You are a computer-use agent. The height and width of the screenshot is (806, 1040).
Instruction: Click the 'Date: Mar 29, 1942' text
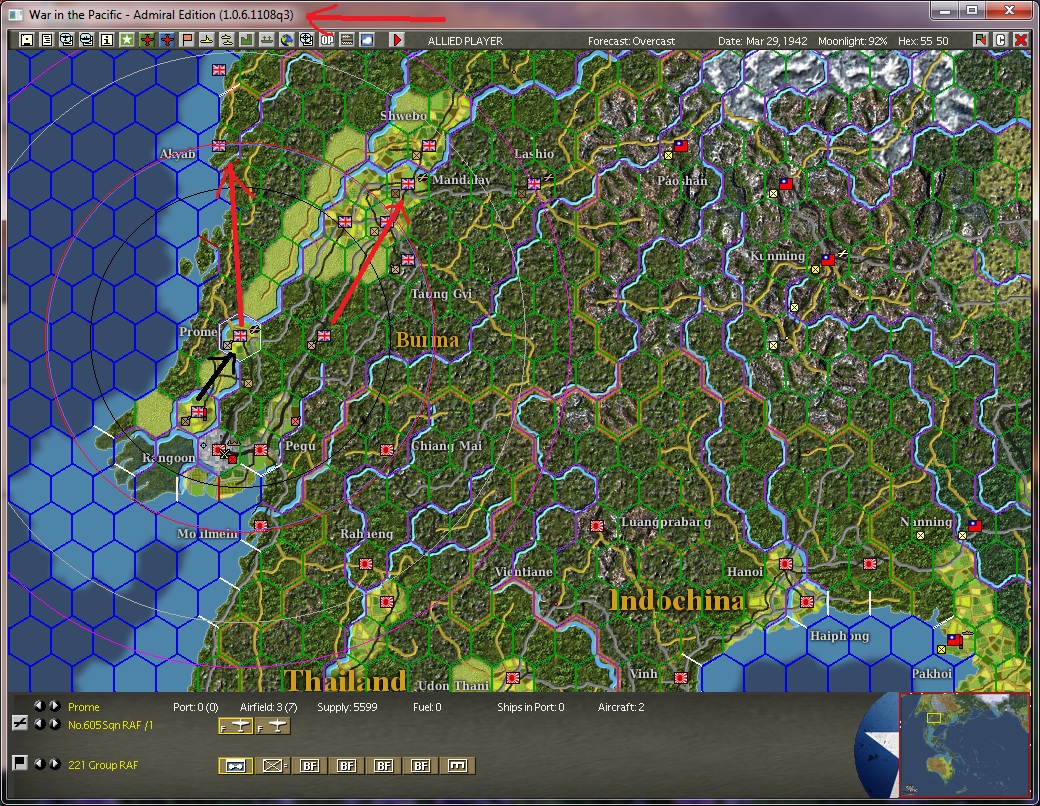pyautogui.click(x=763, y=41)
